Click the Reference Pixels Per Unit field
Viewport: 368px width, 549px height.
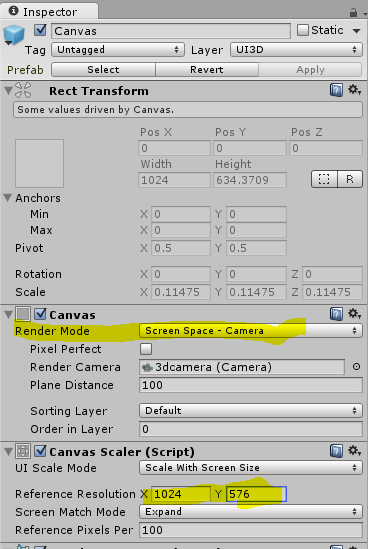251,530
